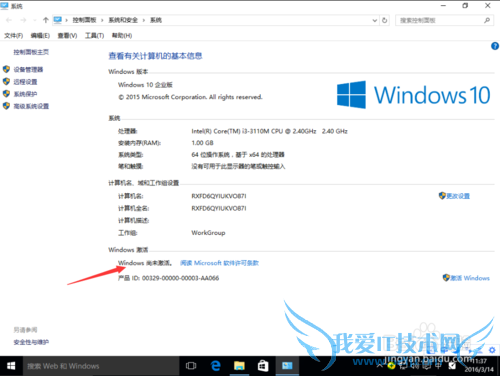Click the product ID 00329-00000-00003-AA066 text

[180, 278]
